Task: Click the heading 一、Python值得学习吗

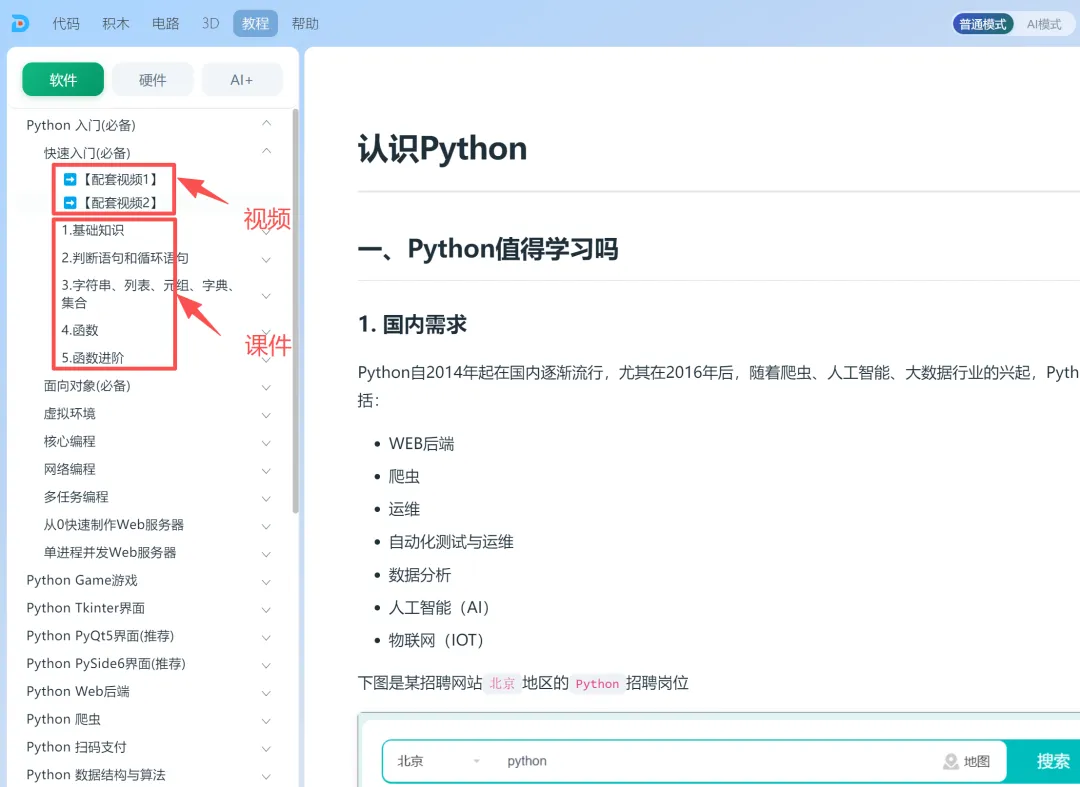Action: tap(488, 249)
